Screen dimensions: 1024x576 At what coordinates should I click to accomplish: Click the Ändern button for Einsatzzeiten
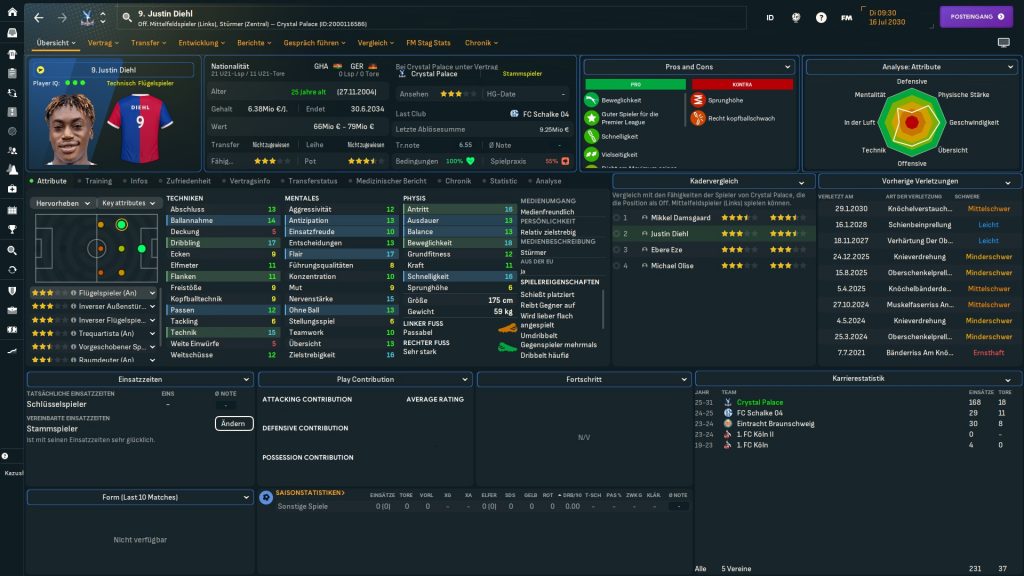(233, 423)
